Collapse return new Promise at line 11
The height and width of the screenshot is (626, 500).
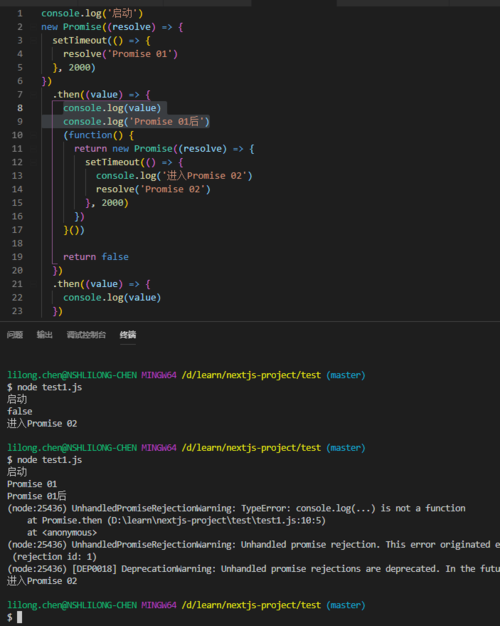(x=34, y=149)
